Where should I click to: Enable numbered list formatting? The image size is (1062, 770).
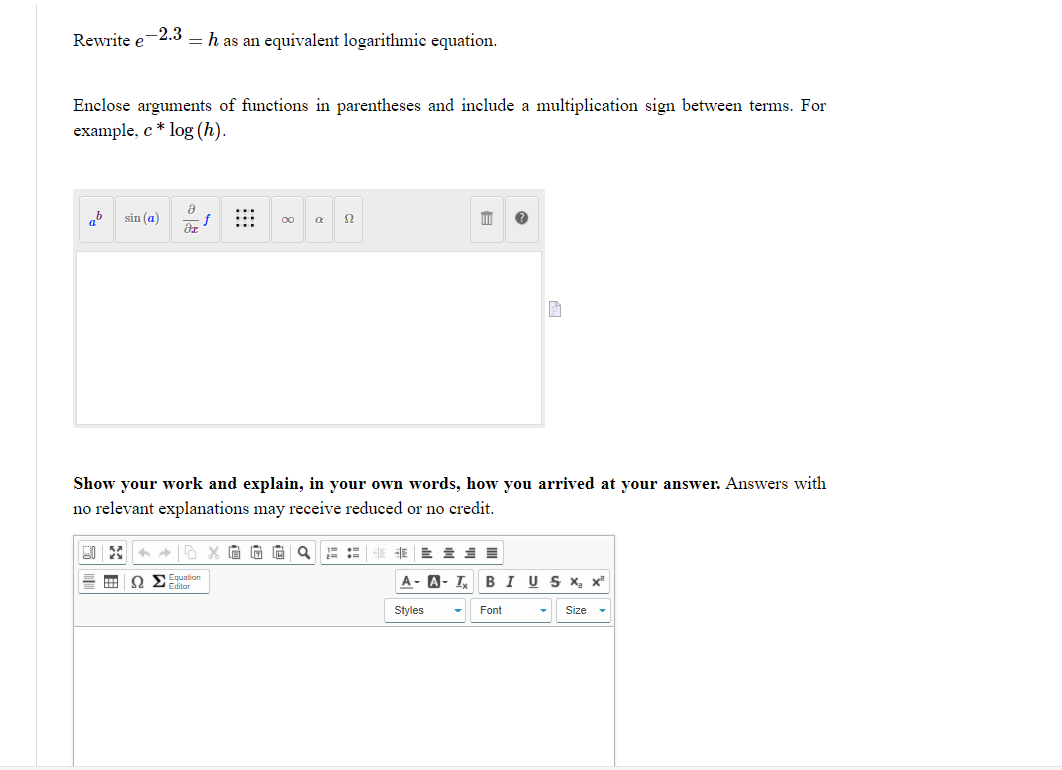(x=333, y=552)
